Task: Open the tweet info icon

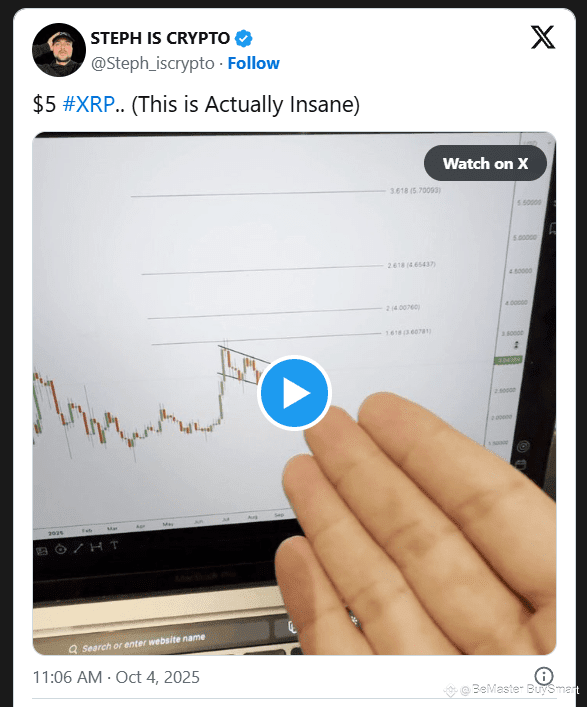Action: (x=544, y=676)
